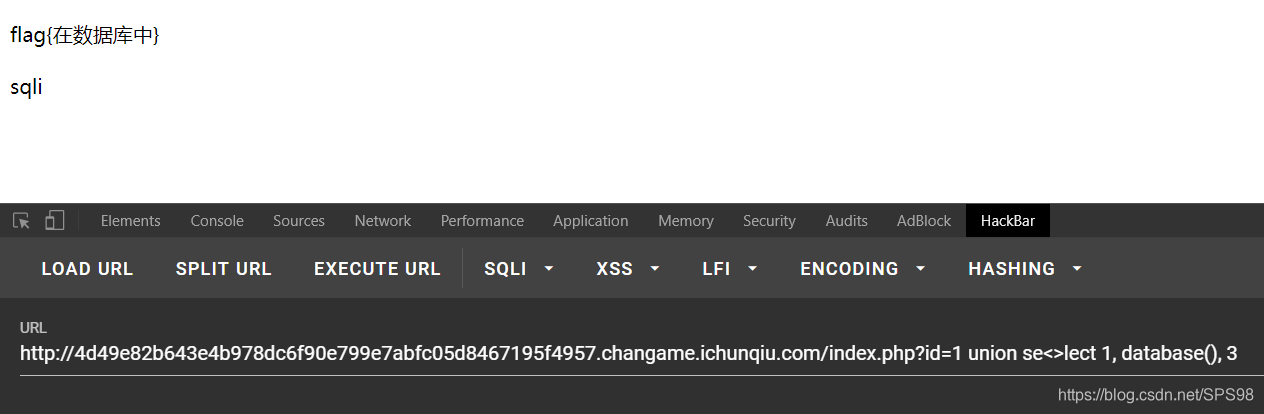Image resolution: width=1264 pixels, height=414 pixels.
Task: Expand the XSS dropdown menu
Action: click(628, 268)
